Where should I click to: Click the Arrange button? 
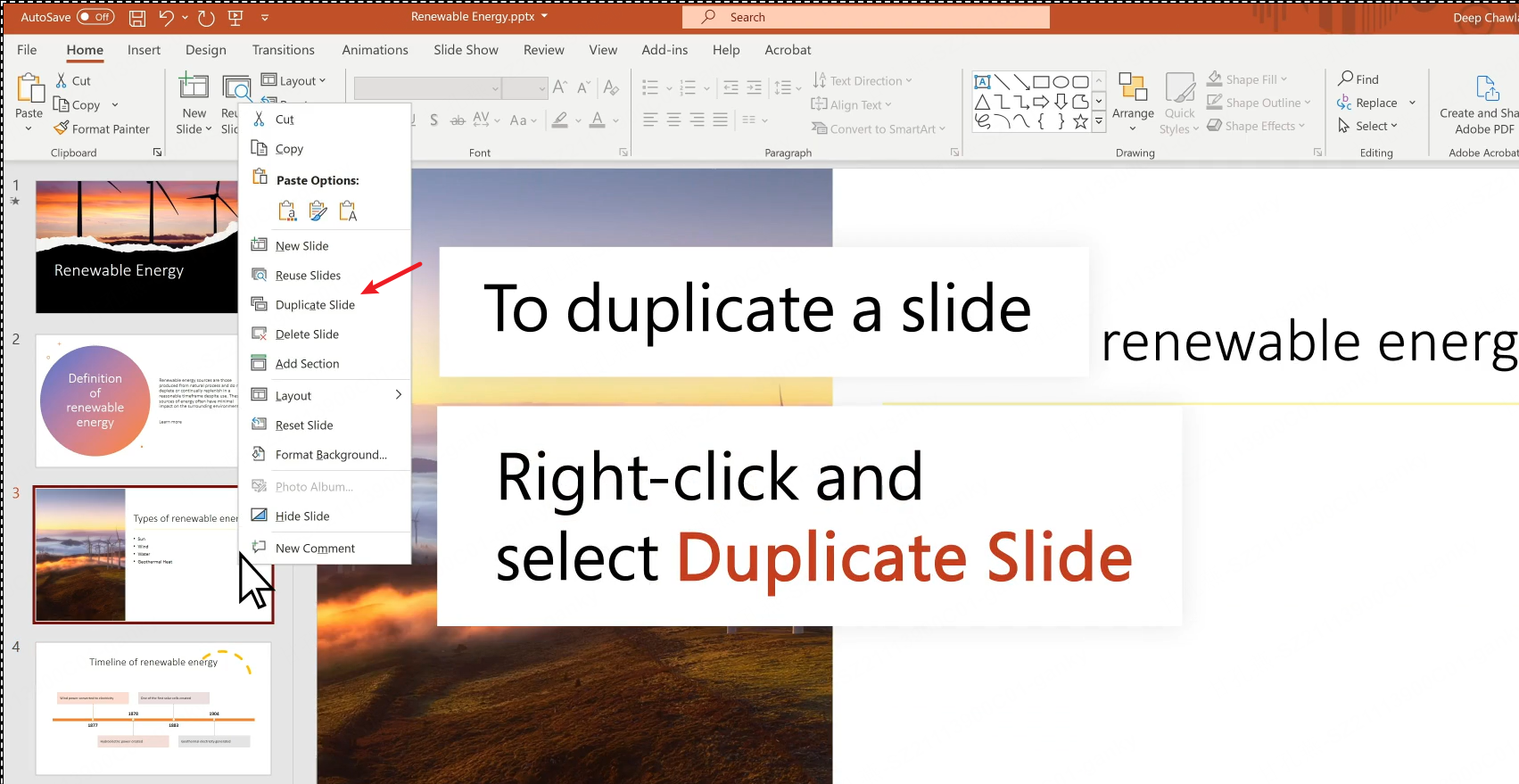(1133, 101)
